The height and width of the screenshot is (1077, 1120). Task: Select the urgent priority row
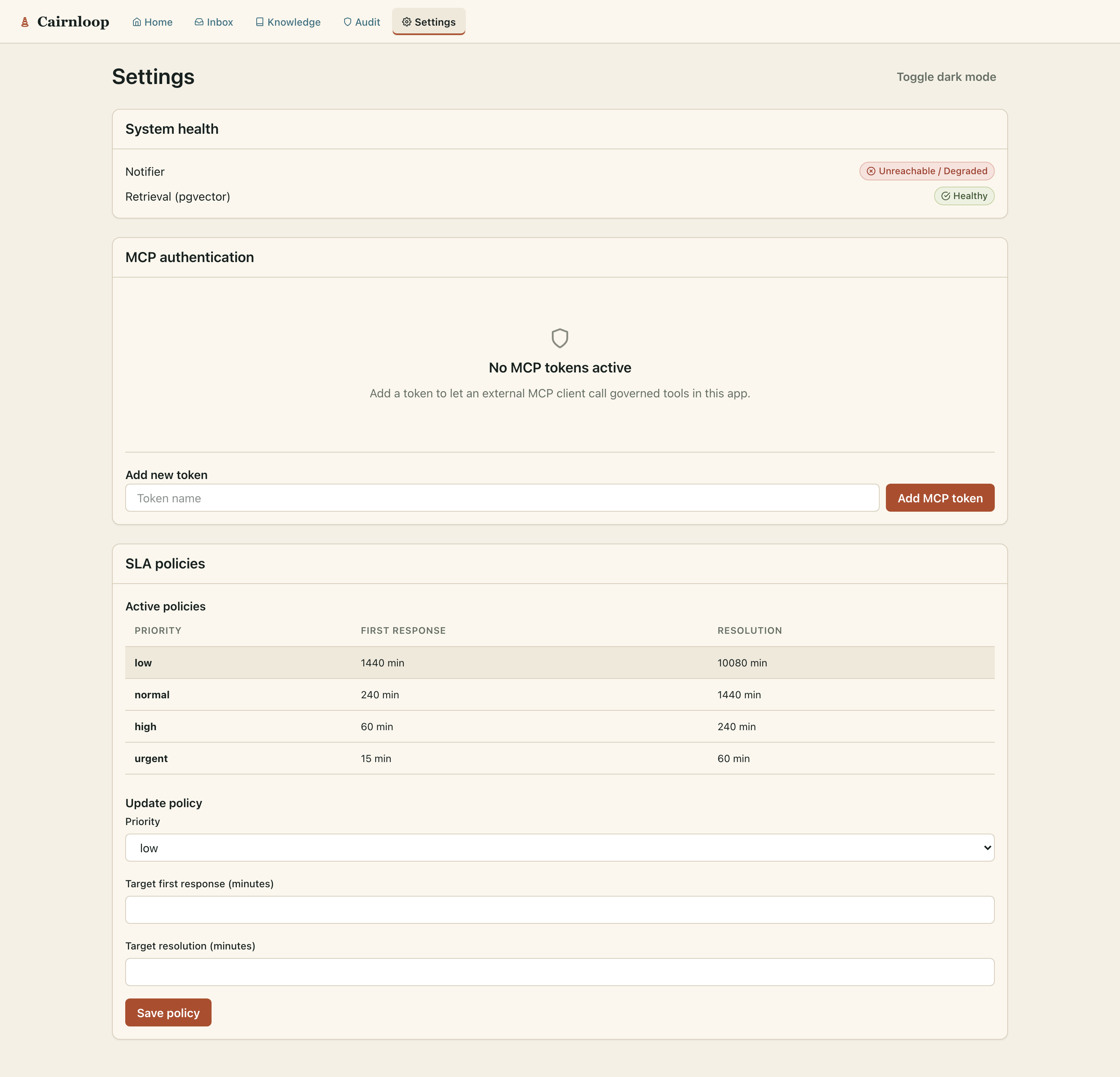560,759
